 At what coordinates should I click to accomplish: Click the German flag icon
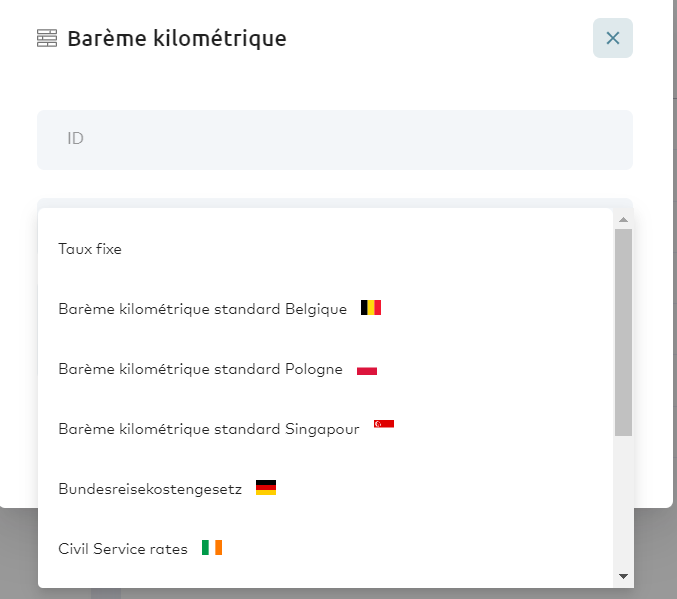point(266,488)
